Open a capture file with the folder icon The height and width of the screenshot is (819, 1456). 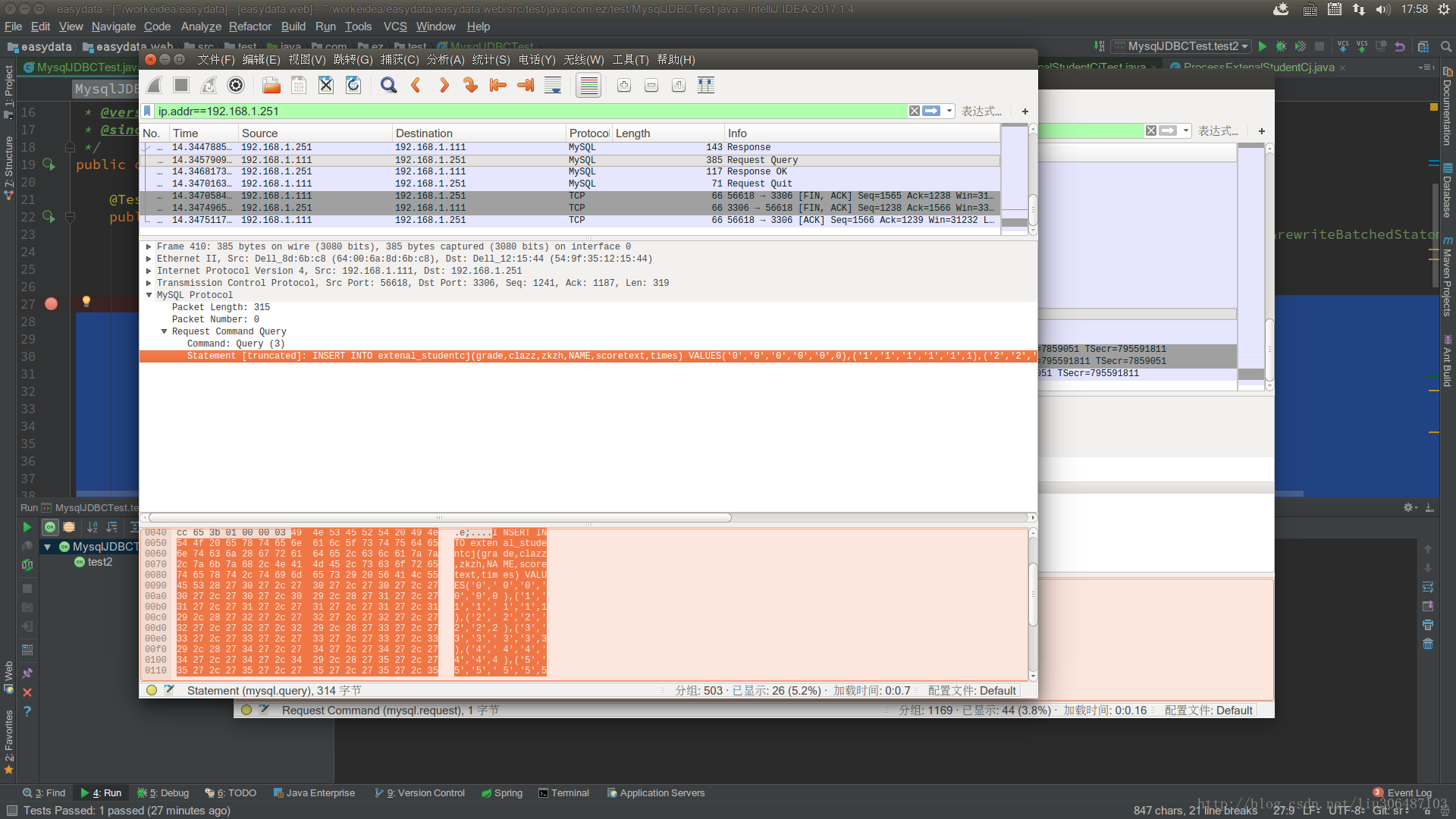271,86
